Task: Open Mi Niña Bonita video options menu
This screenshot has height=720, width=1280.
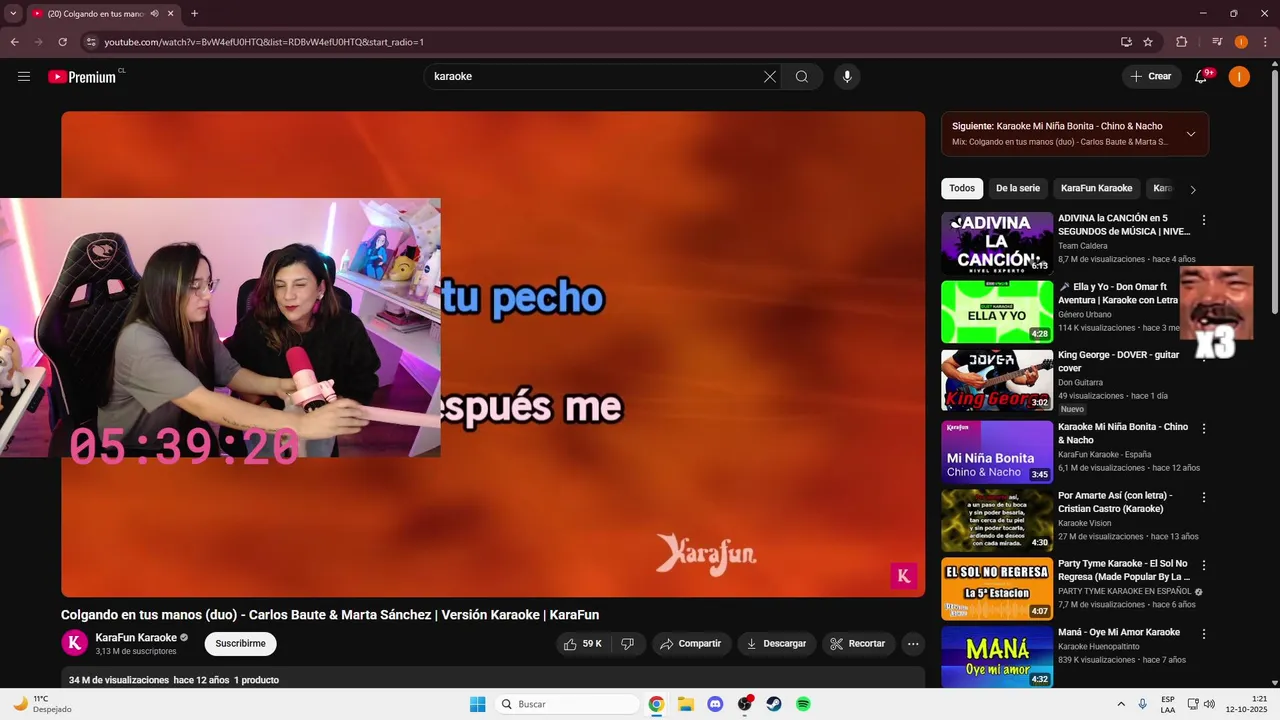Action: (1204, 429)
